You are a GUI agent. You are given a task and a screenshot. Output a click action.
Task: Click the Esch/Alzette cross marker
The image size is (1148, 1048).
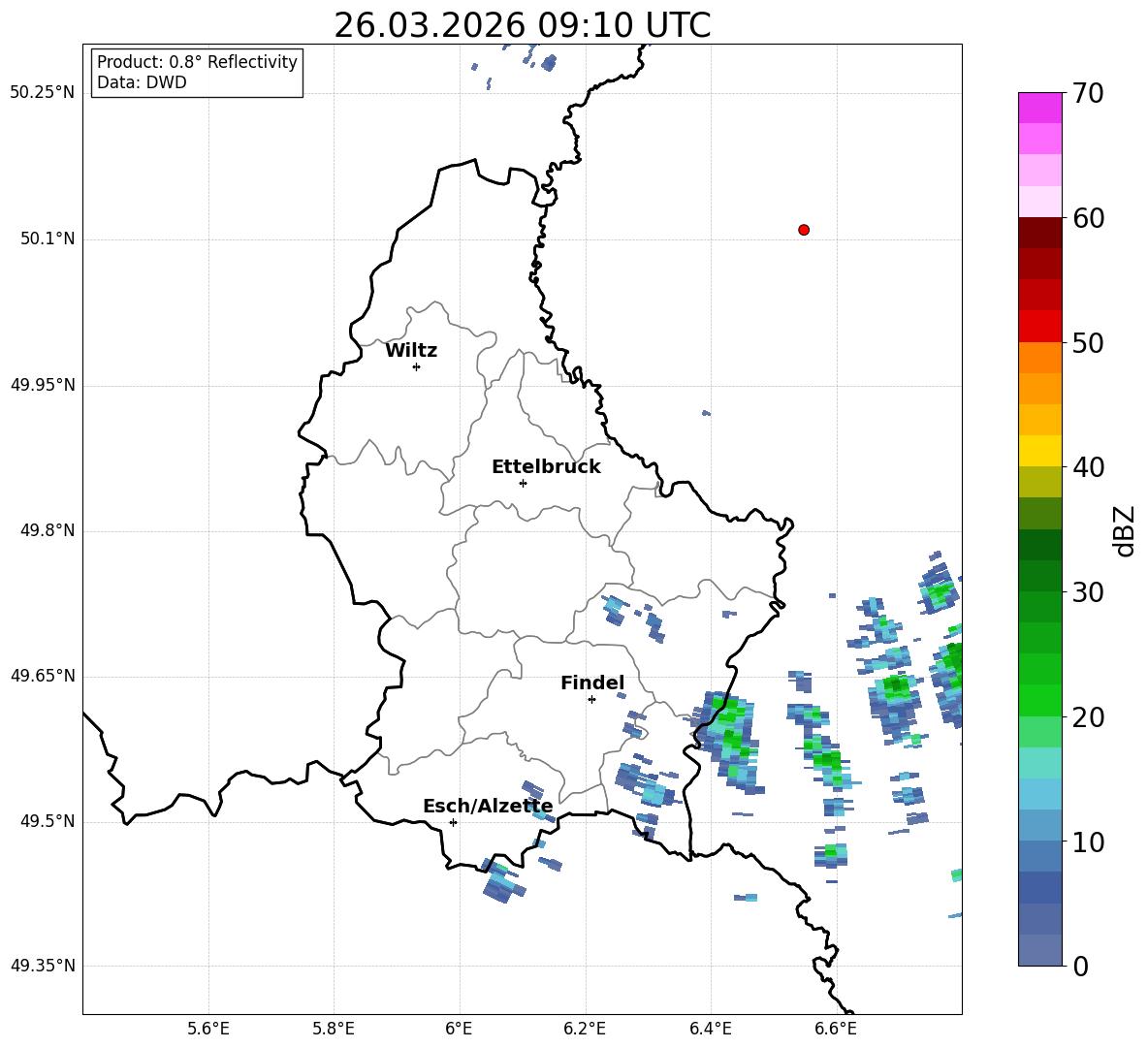(x=453, y=822)
